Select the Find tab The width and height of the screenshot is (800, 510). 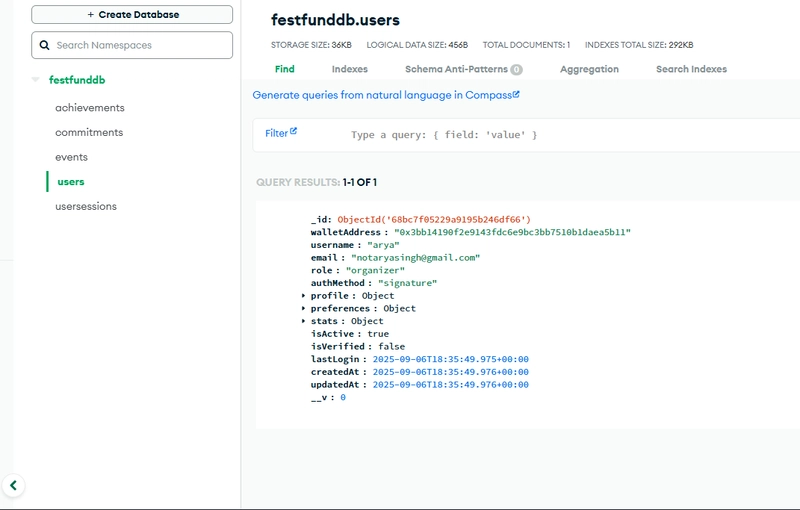tap(285, 69)
